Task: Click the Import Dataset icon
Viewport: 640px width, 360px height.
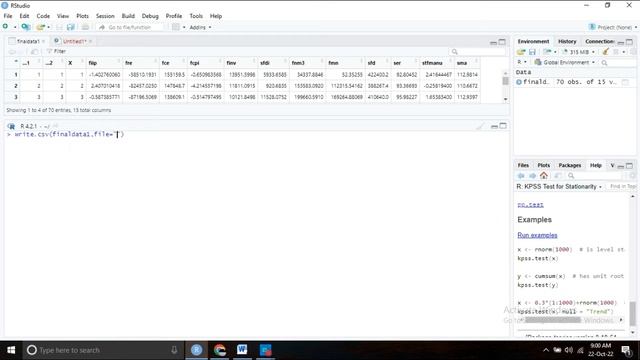Action: coord(547,52)
